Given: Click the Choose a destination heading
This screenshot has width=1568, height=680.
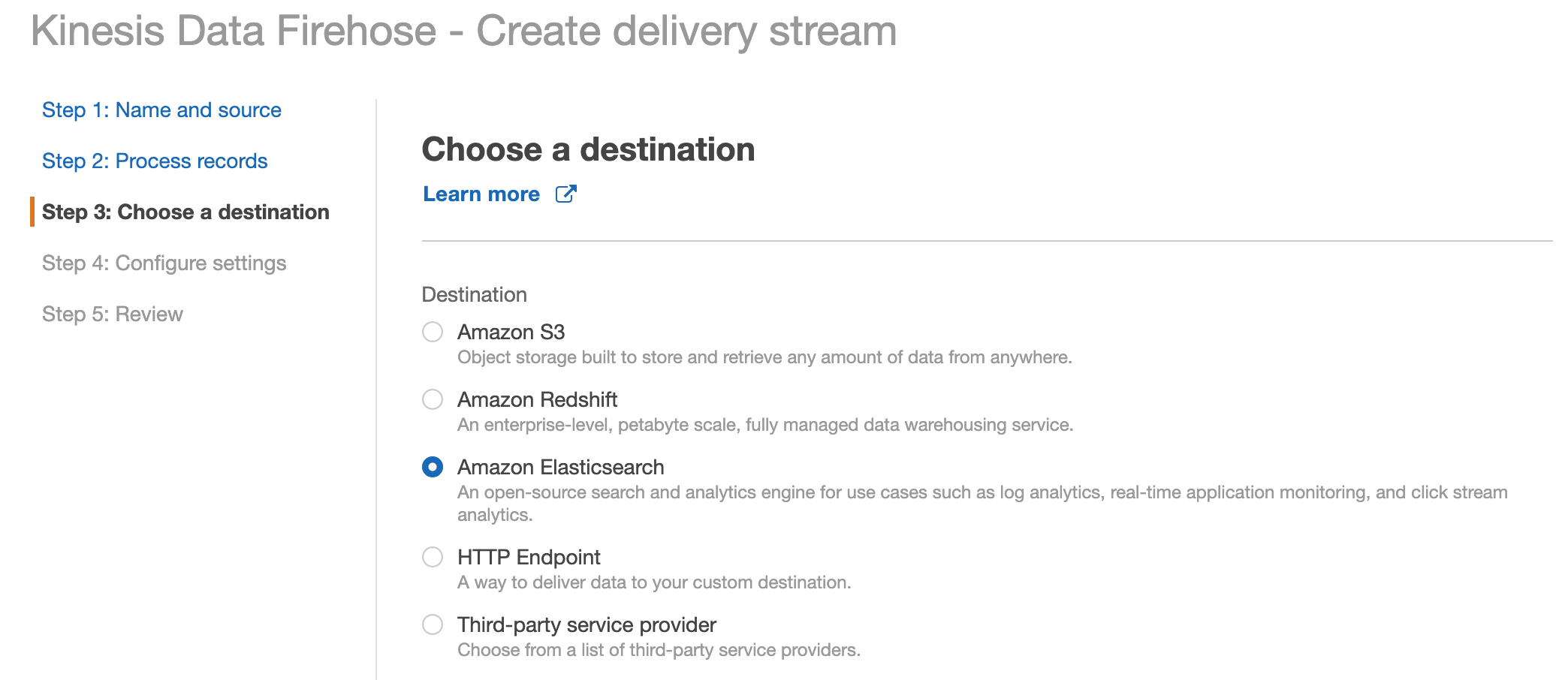Looking at the screenshot, I should point(588,149).
